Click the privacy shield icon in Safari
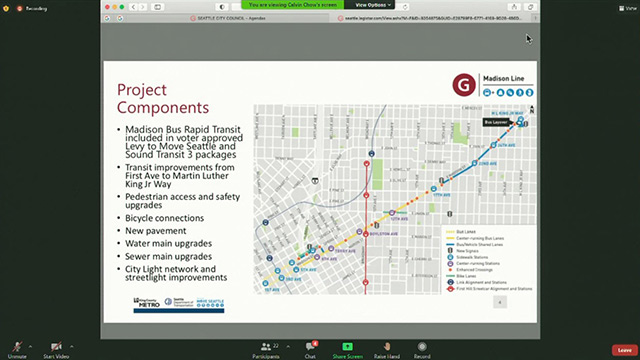Viewport: 640px width, 360px height. point(222,7)
